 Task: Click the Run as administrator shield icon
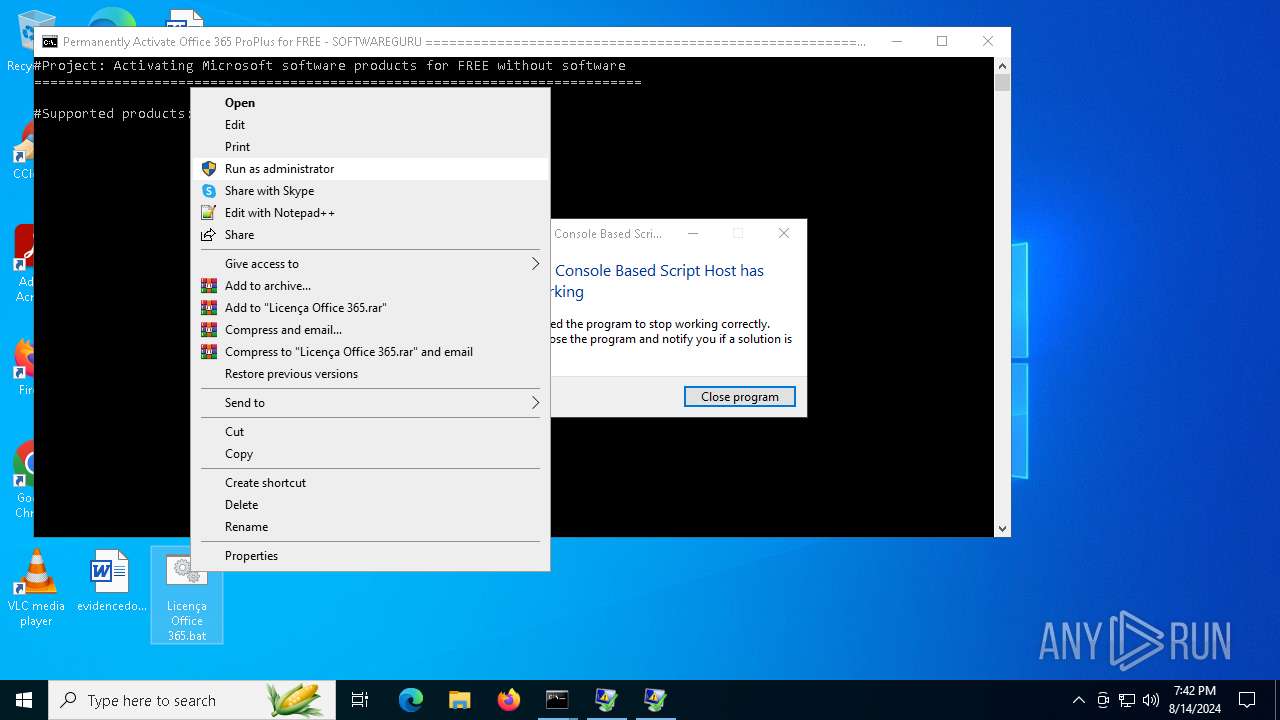[x=208, y=169]
